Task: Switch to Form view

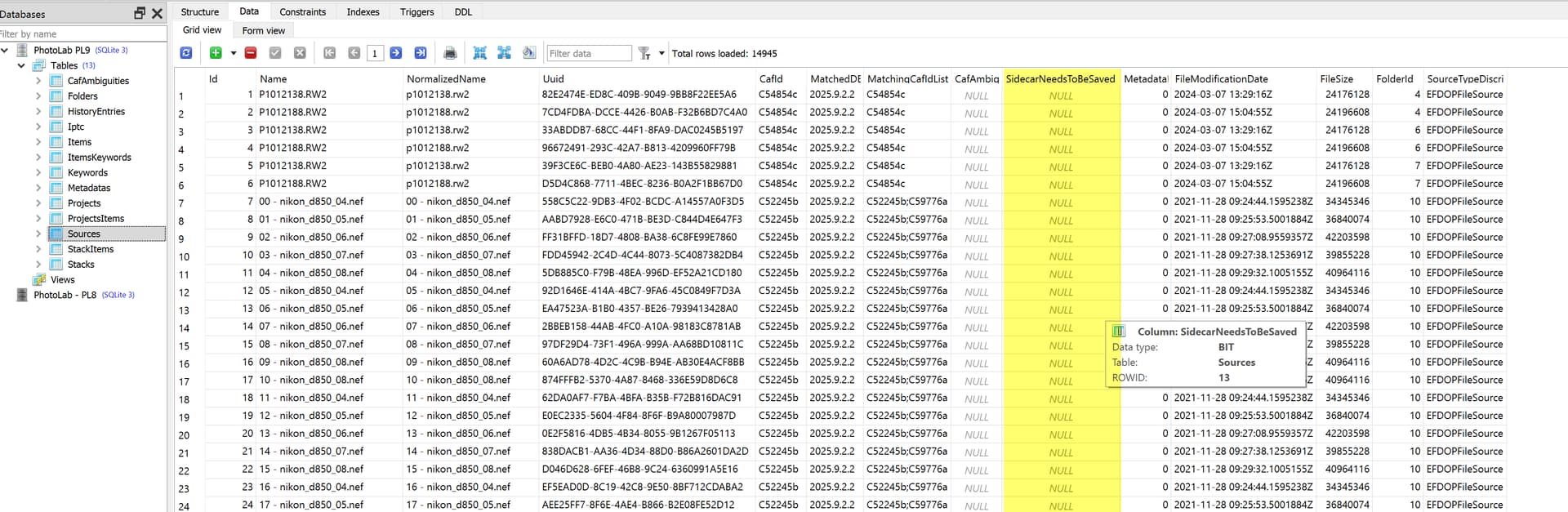Action: pos(263,30)
